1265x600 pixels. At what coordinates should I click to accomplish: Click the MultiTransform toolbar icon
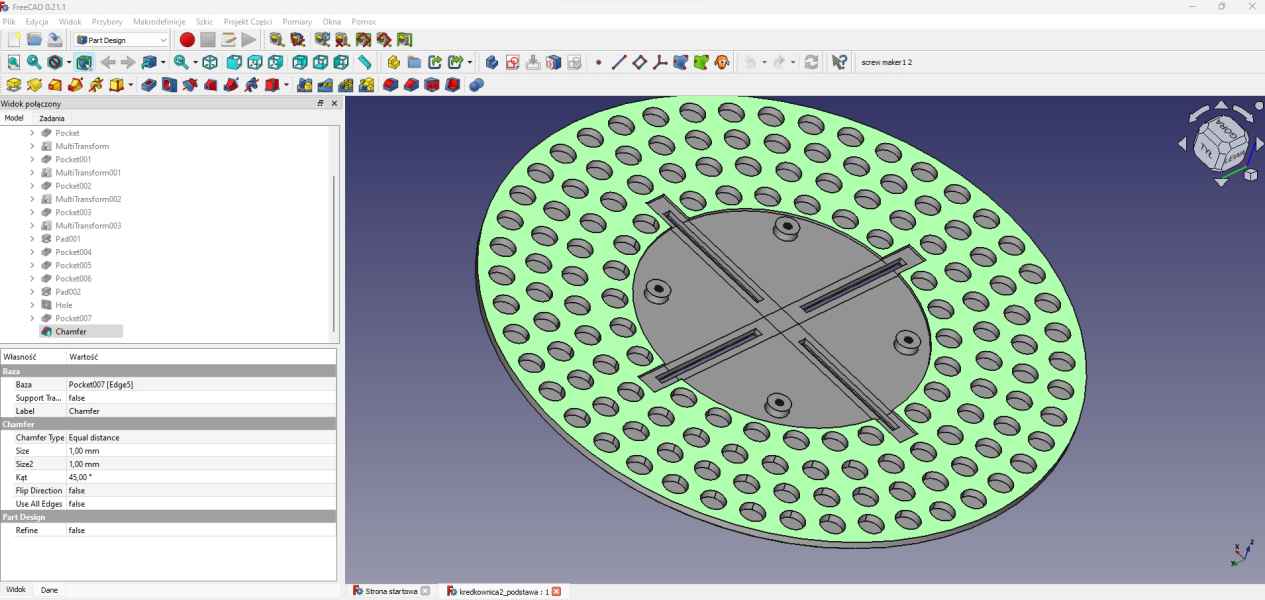(367, 85)
